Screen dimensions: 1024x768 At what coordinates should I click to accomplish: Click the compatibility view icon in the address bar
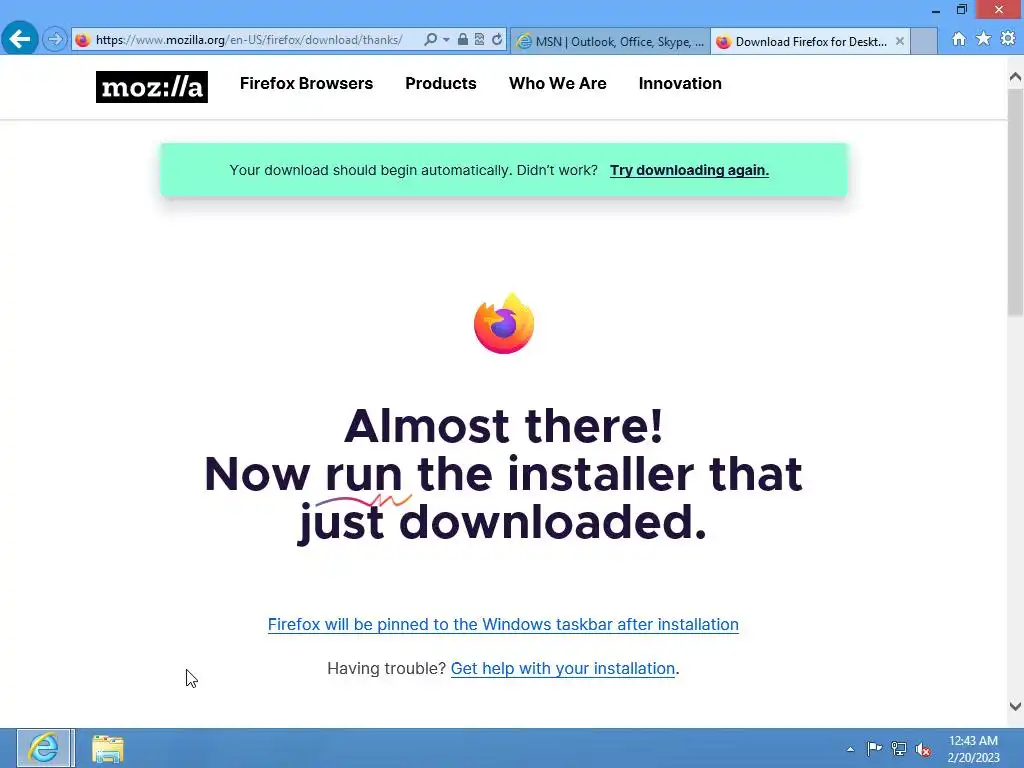(479, 40)
